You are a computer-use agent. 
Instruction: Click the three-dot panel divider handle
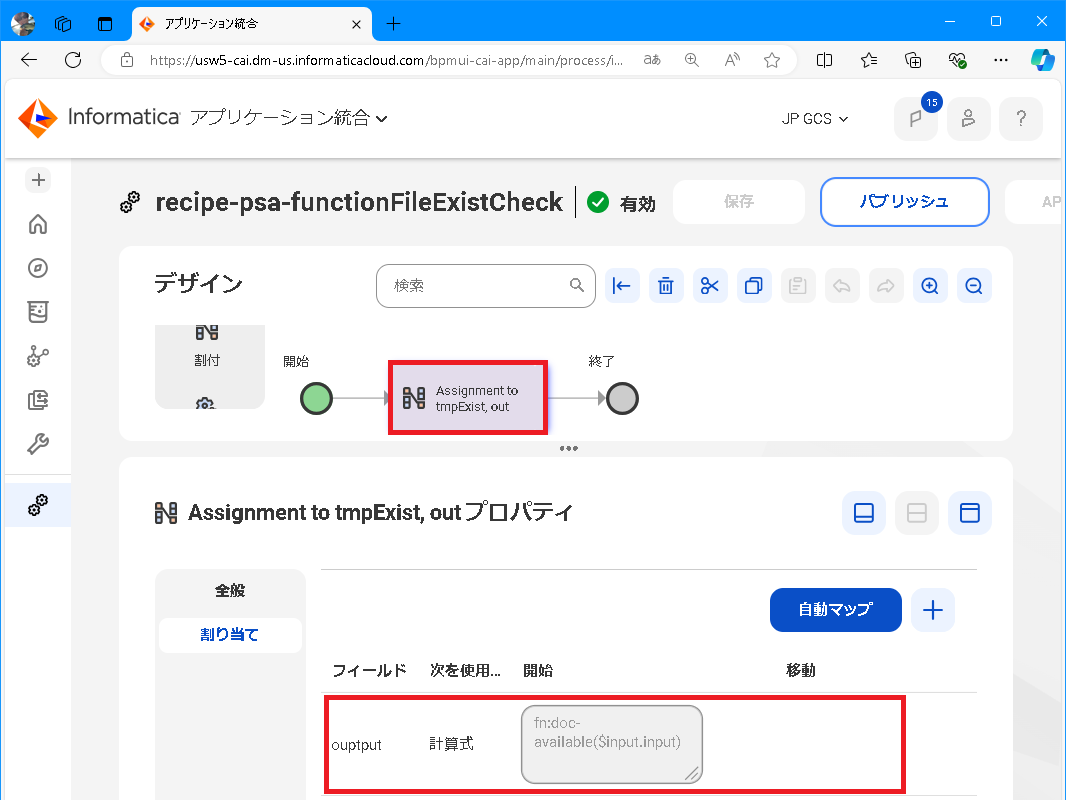pos(568,448)
